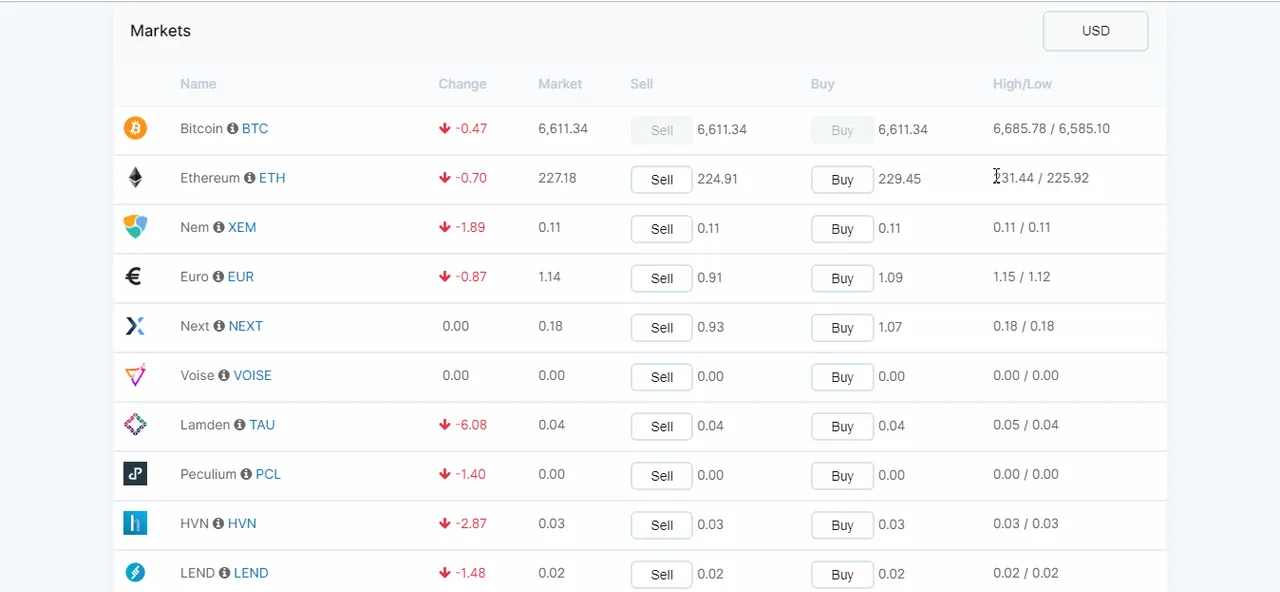
Task: Click Buy in the Euro row
Action: pyautogui.click(x=842, y=278)
